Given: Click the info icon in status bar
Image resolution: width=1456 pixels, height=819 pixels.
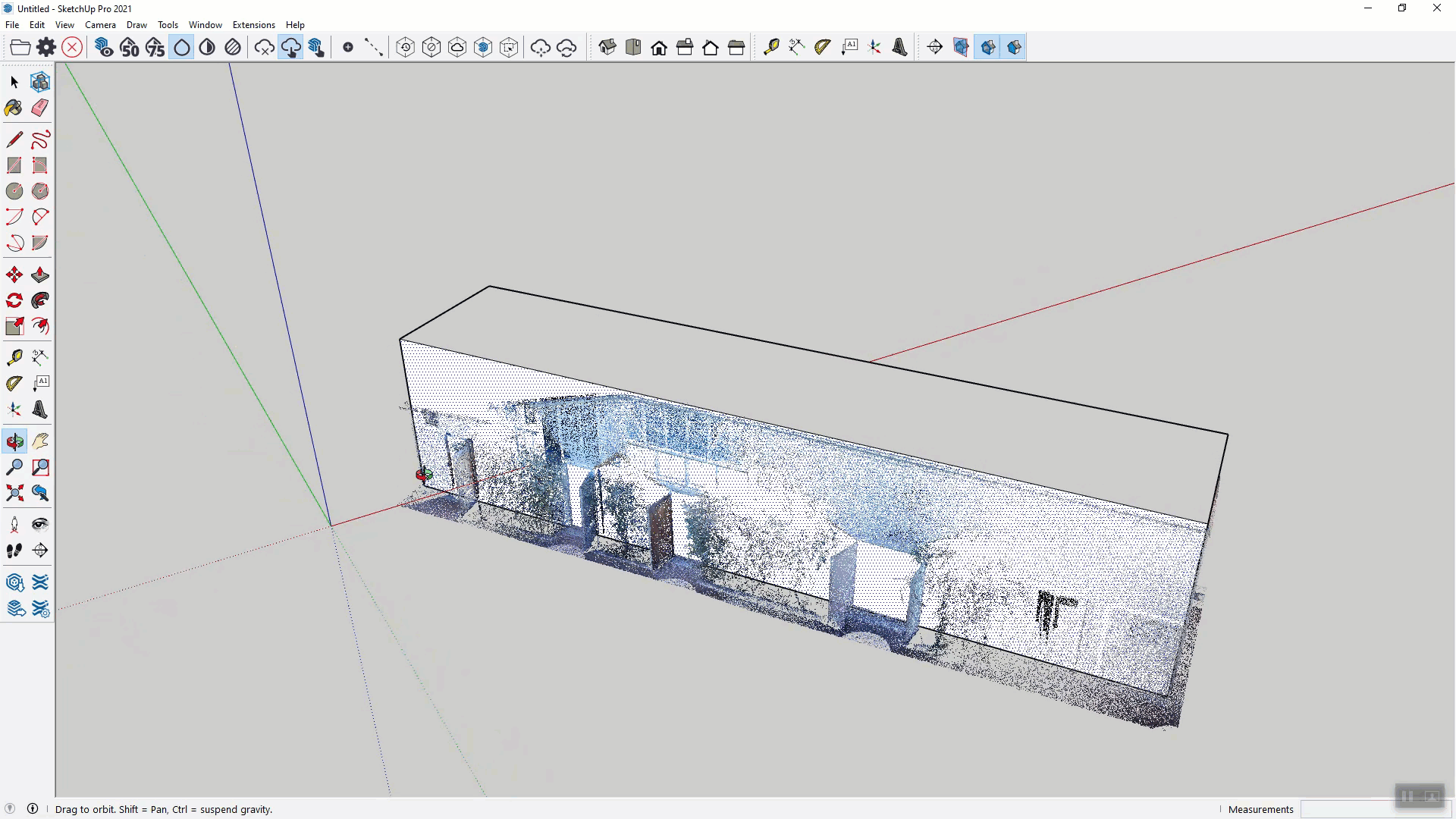Looking at the screenshot, I should [33, 808].
